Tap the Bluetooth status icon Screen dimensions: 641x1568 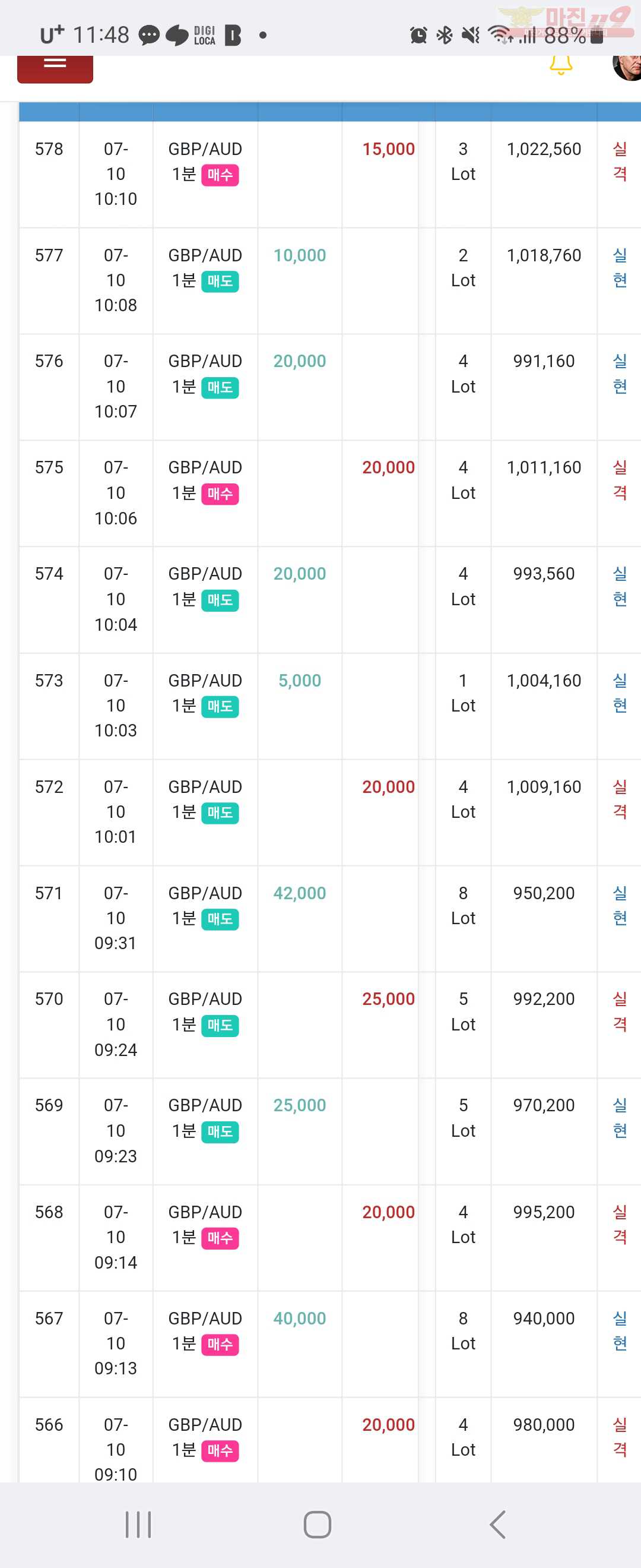click(x=445, y=35)
